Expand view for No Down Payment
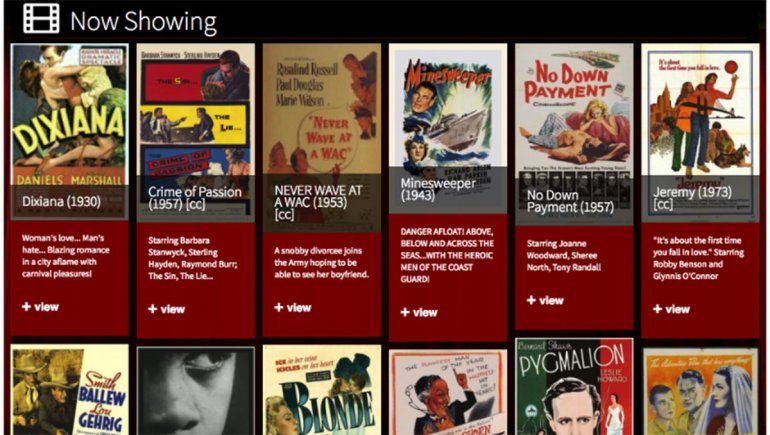Screen dimensions: 770x435 [x=545, y=300]
